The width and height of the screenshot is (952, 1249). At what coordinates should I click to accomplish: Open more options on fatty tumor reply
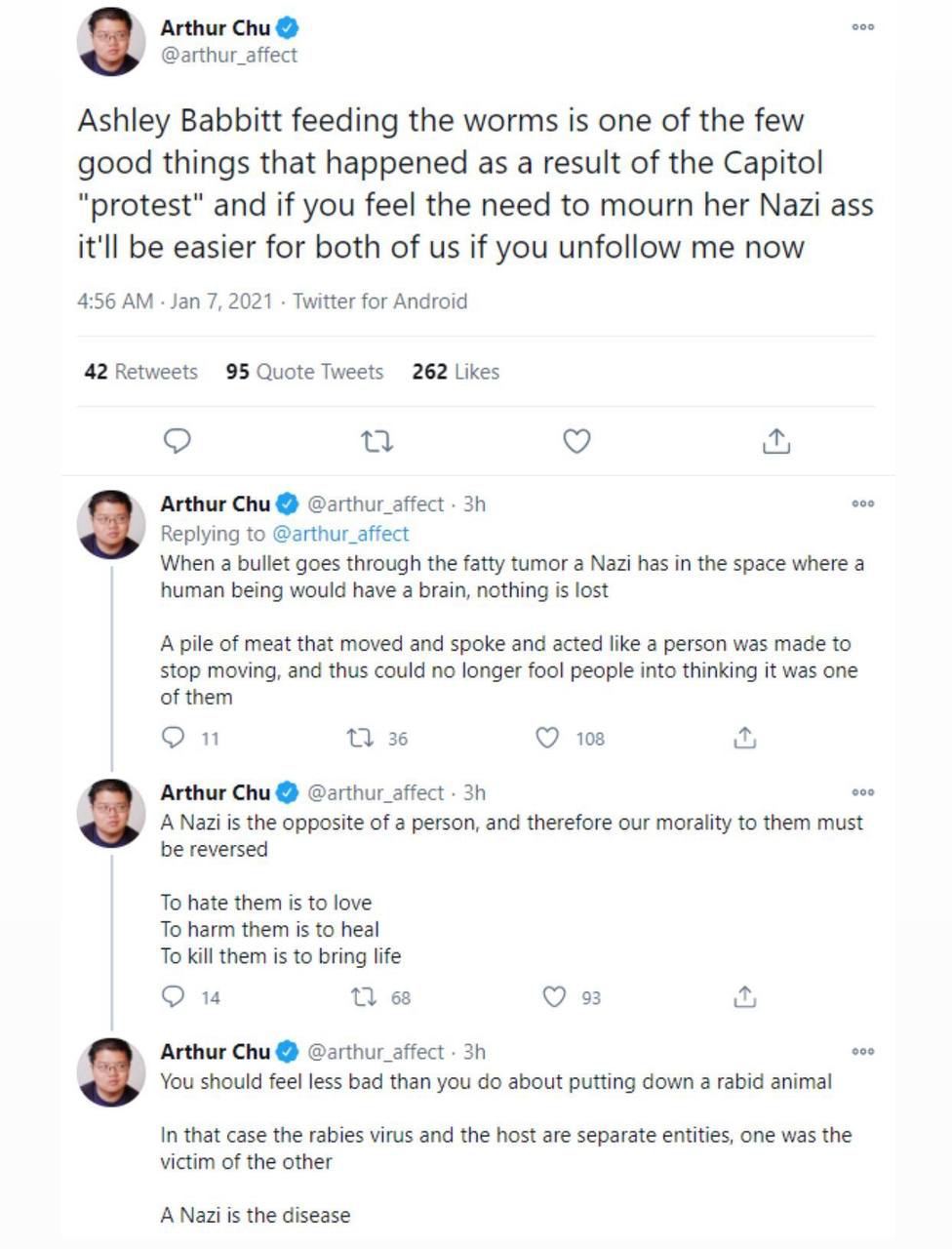[x=863, y=504]
